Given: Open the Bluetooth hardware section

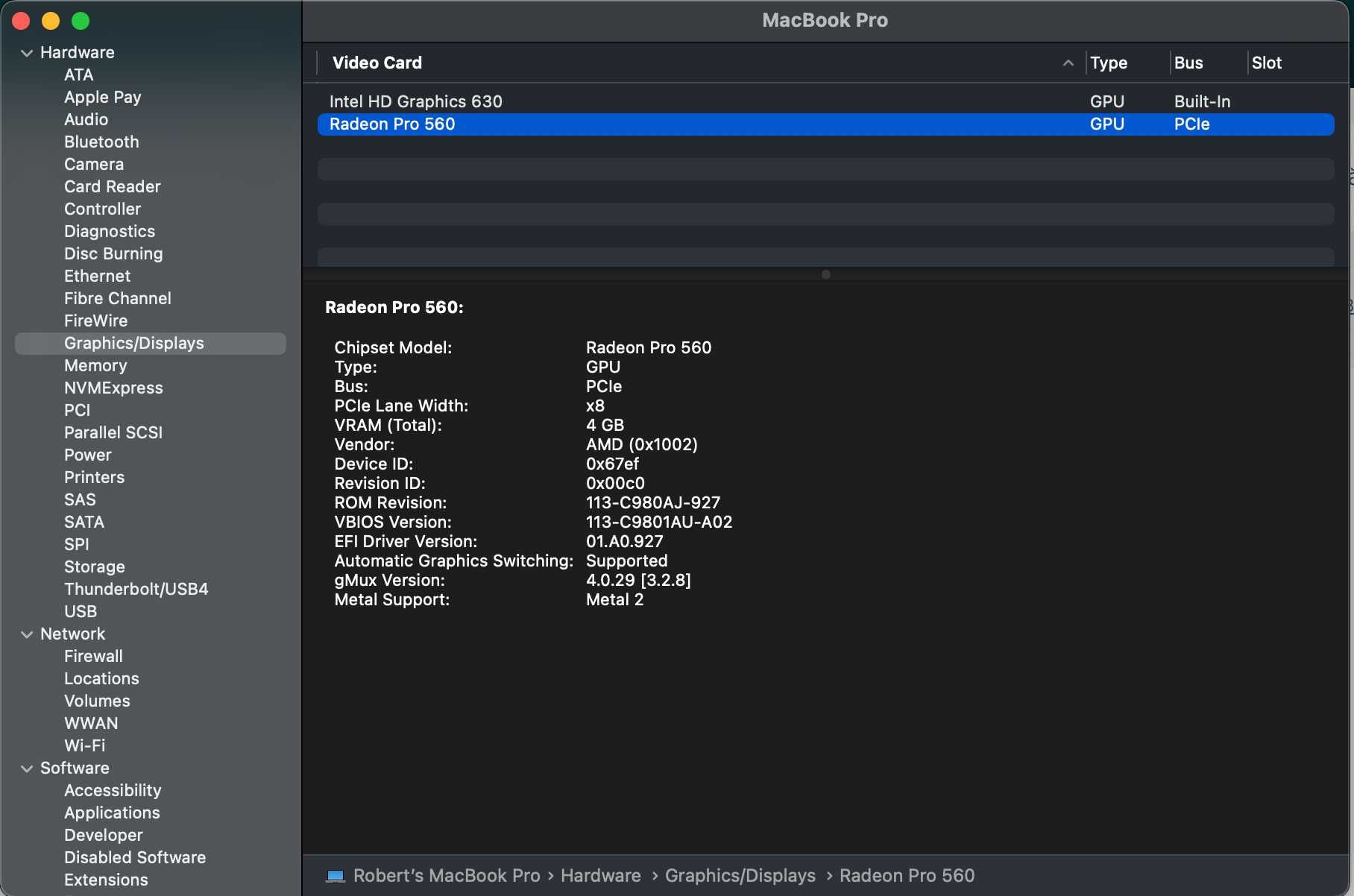Looking at the screenshot, I should point(101,142).
